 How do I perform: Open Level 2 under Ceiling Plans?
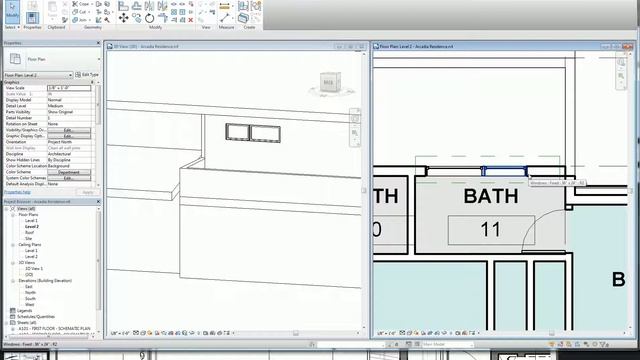(31, 257)
